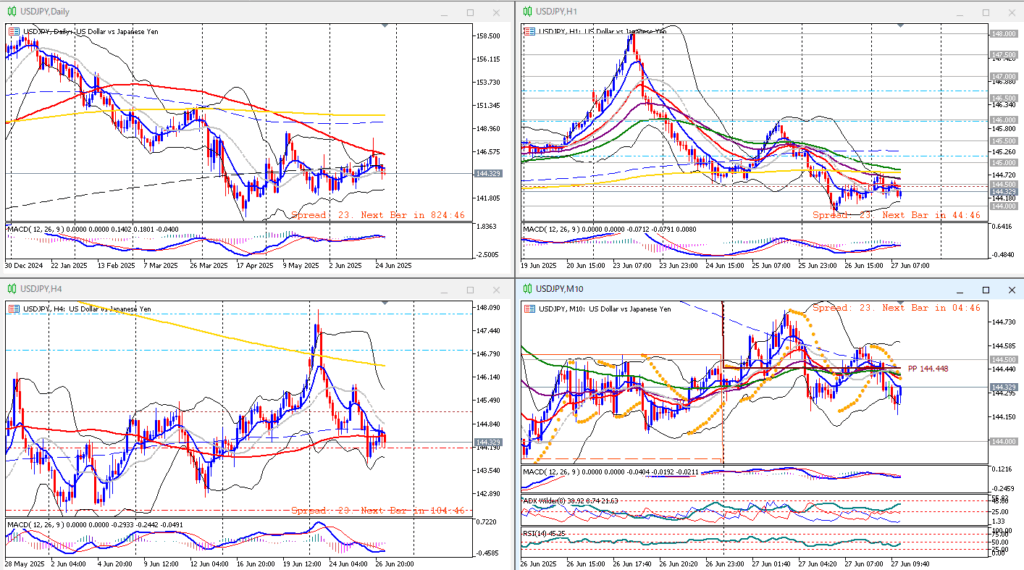Maximize the USDJPY,Daily chart window
The height and width of the screenshot is (570, 1024).
click(470, 12)
